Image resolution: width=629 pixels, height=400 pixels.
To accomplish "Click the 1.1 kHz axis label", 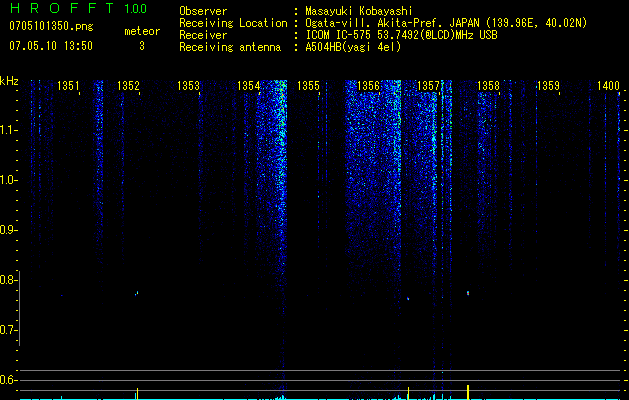I will 7,130.
